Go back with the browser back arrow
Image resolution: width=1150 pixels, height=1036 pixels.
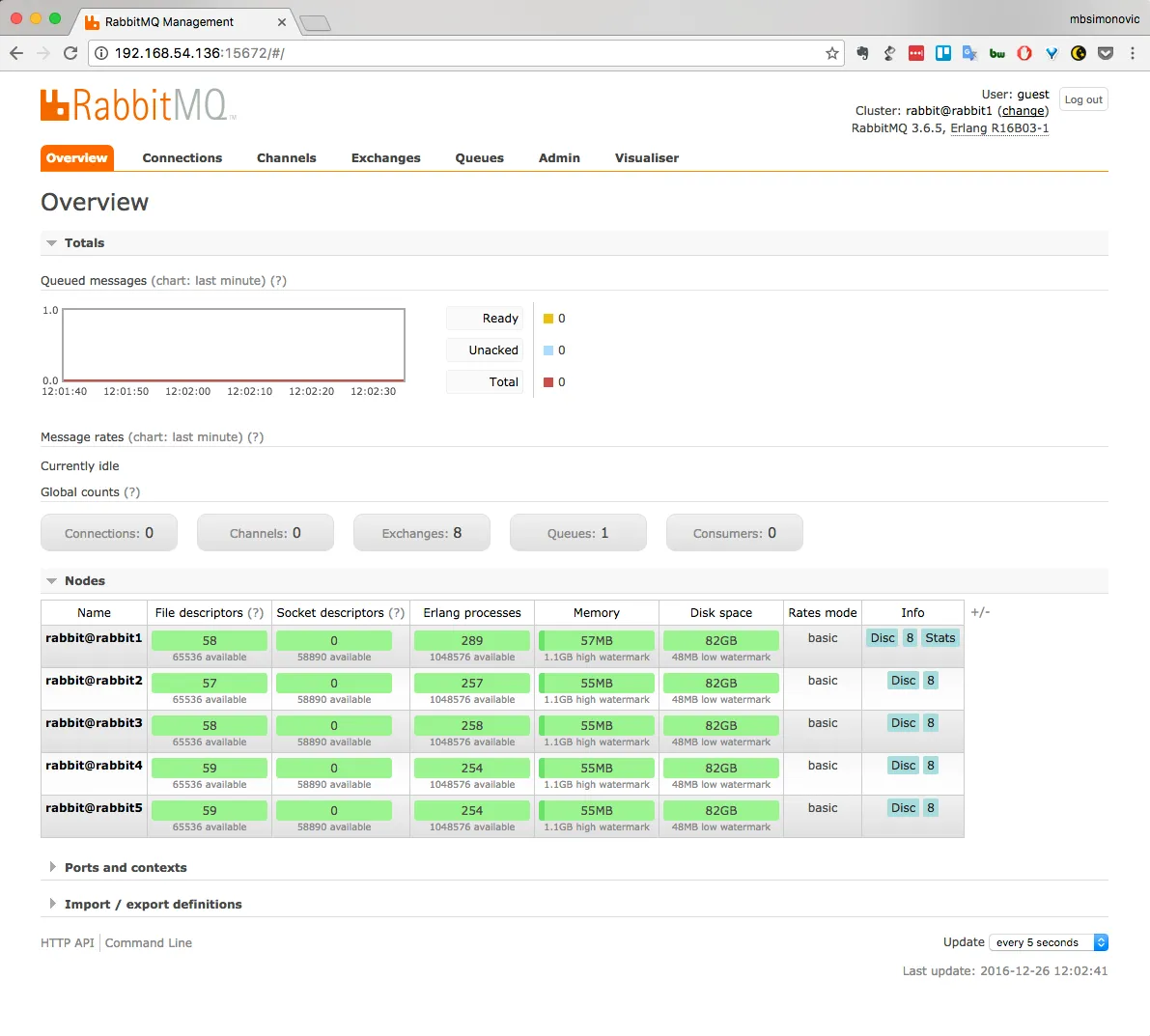click(16, 53)
